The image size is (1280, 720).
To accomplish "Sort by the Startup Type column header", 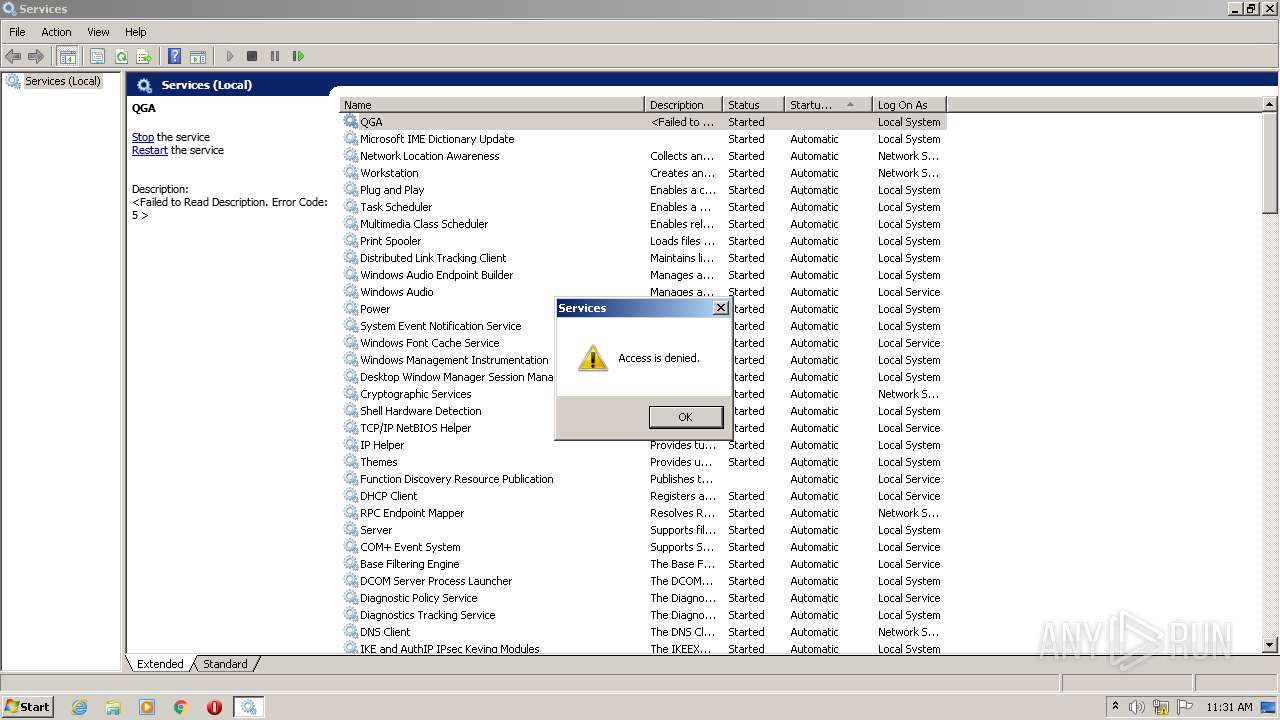I will [828, 105].
